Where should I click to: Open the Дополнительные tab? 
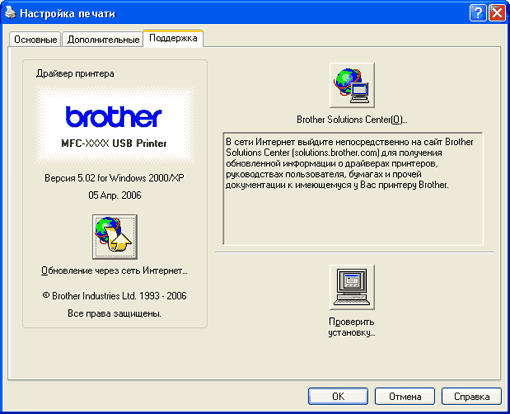point(103,39)
